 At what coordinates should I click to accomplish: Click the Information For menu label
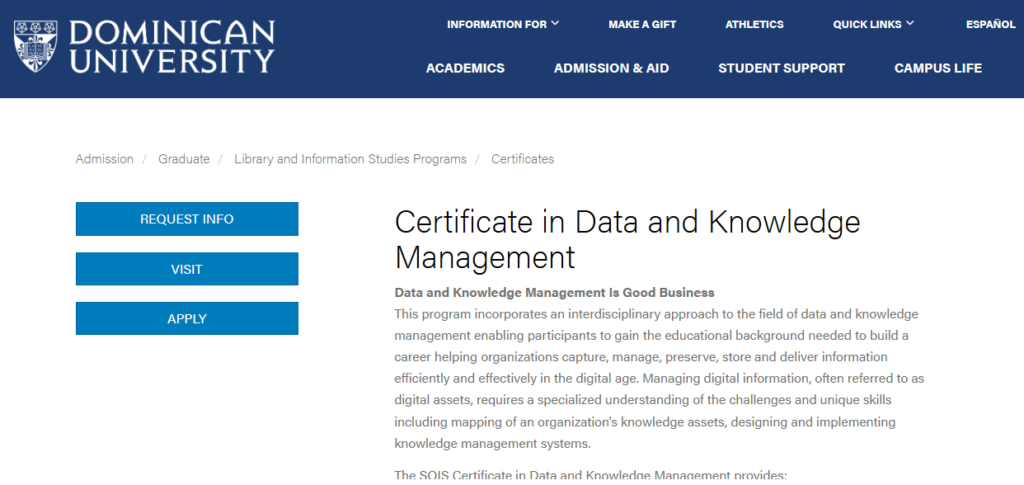pos(496,25)
